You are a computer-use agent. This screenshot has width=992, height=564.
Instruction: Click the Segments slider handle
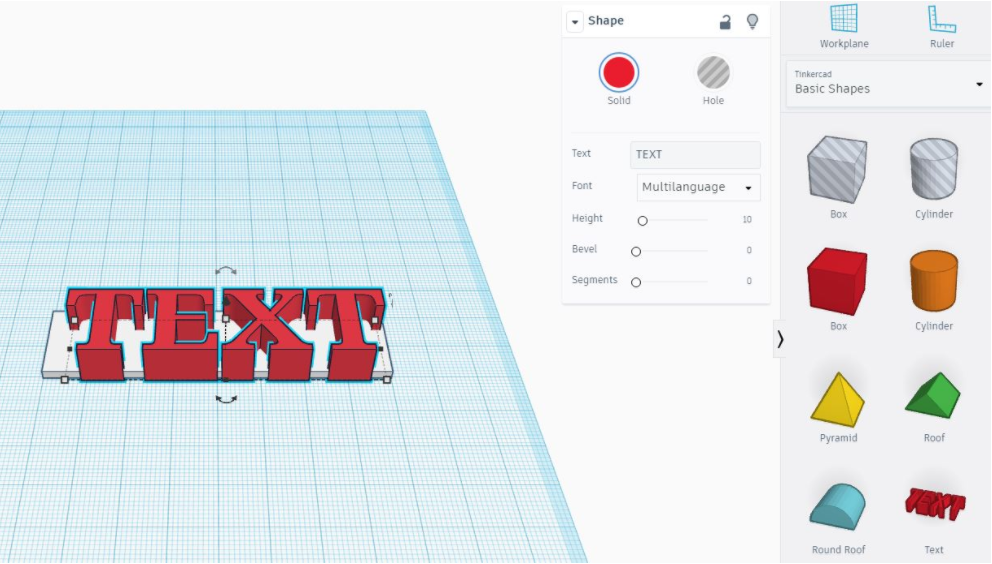pyautogui.click(x=636, y=282)
